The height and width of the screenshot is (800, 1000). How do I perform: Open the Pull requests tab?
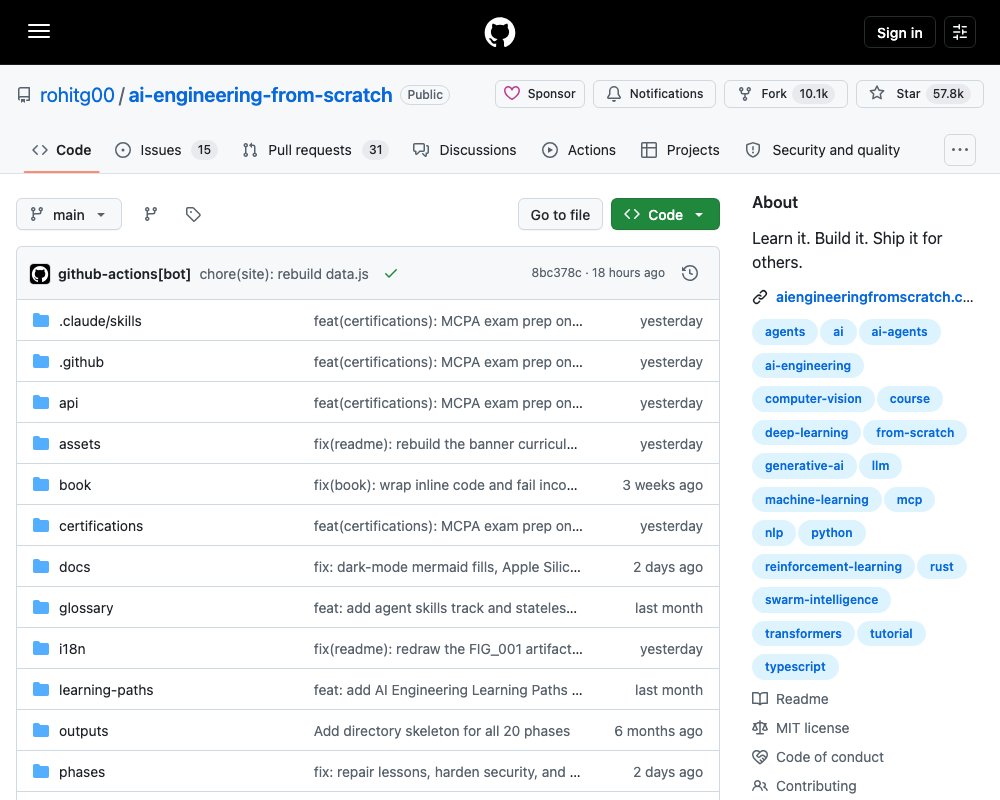pyautogui.click(x=315, y=150)
